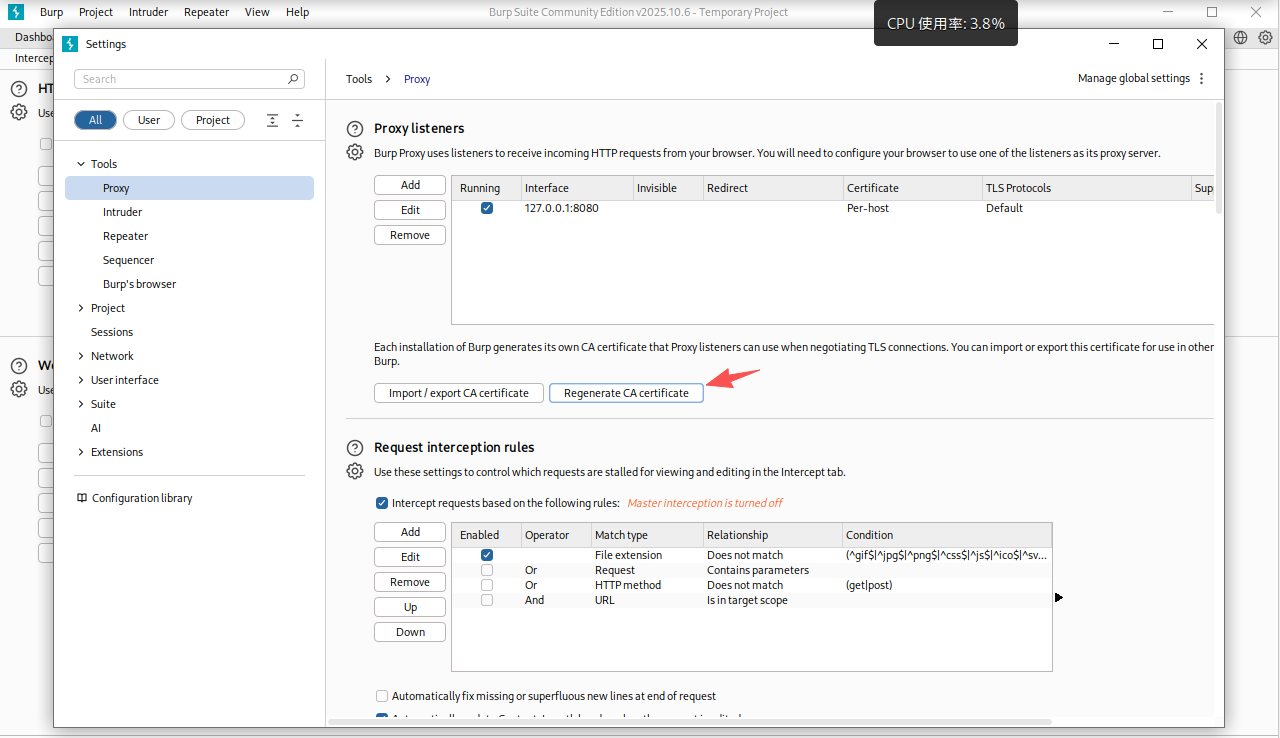The height and width of the screenshot is (738, 1280).
Task: Open the Help menu
Action: [x=297, y=12]
